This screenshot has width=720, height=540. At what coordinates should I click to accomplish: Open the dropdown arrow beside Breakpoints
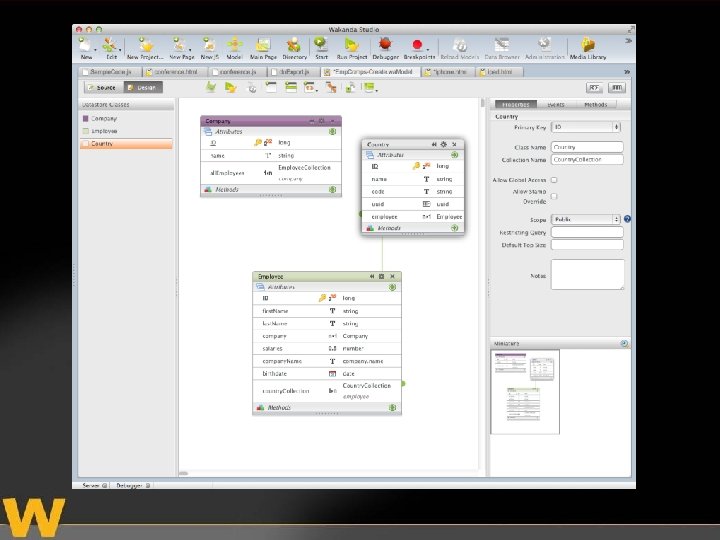point(428,49)
